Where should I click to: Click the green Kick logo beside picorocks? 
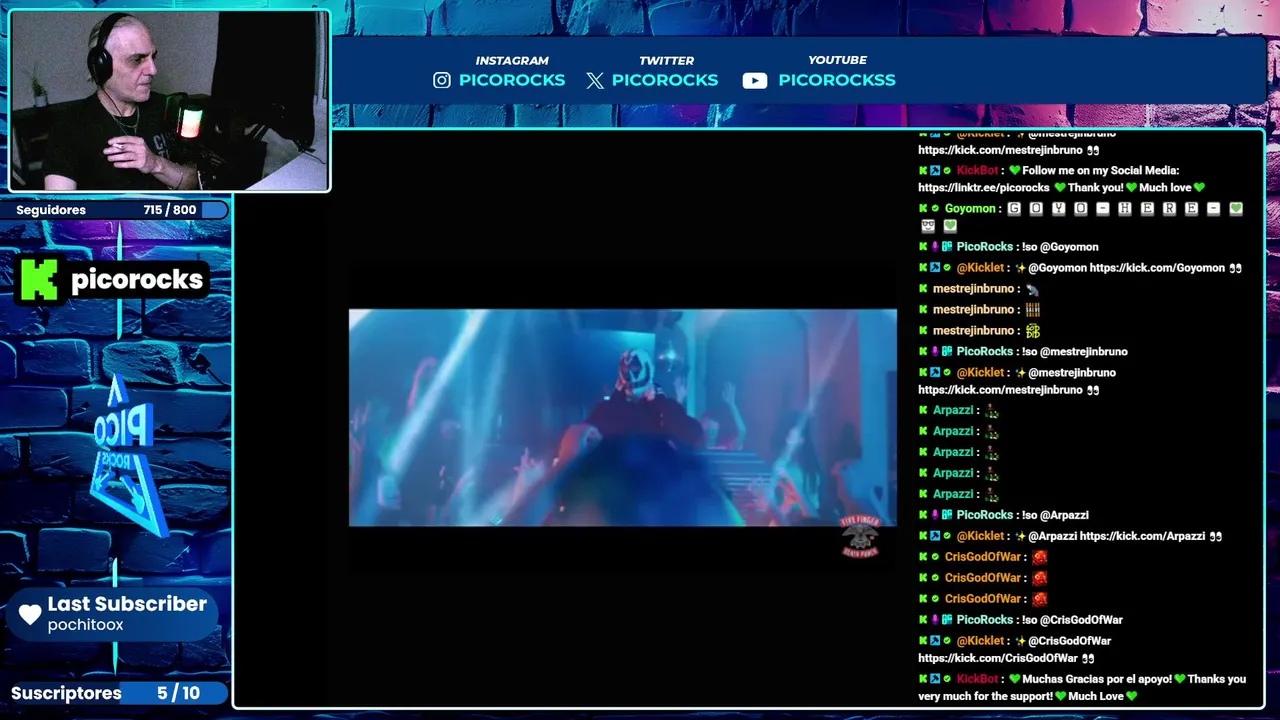39,279
